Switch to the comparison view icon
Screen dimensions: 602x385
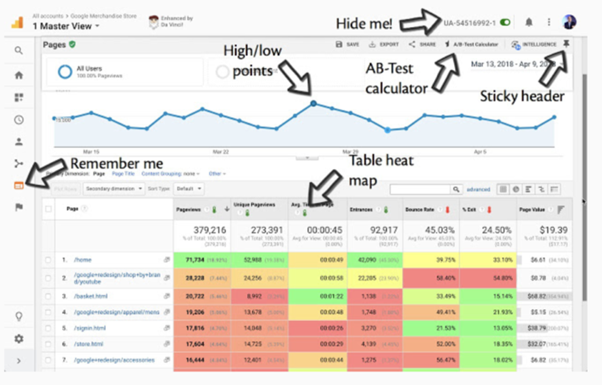coord(541,189)
